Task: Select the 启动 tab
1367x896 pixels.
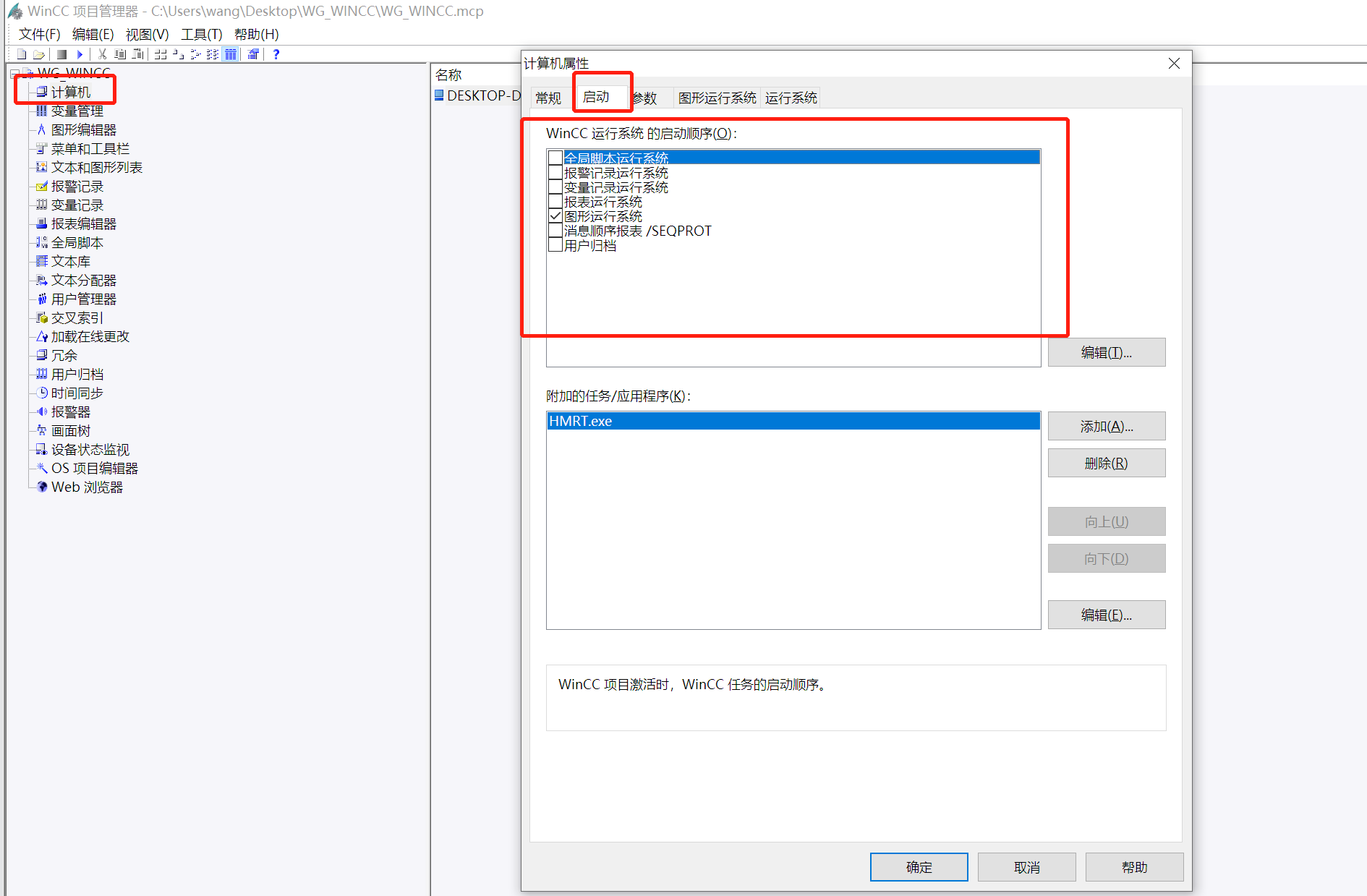Action: [596, 96]
